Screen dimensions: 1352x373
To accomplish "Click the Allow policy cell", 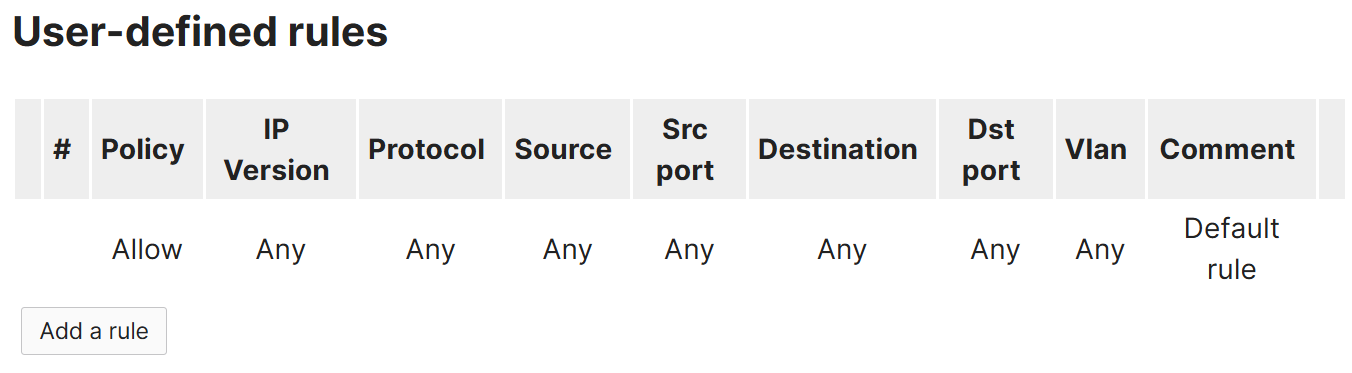I will click(147, 249).
